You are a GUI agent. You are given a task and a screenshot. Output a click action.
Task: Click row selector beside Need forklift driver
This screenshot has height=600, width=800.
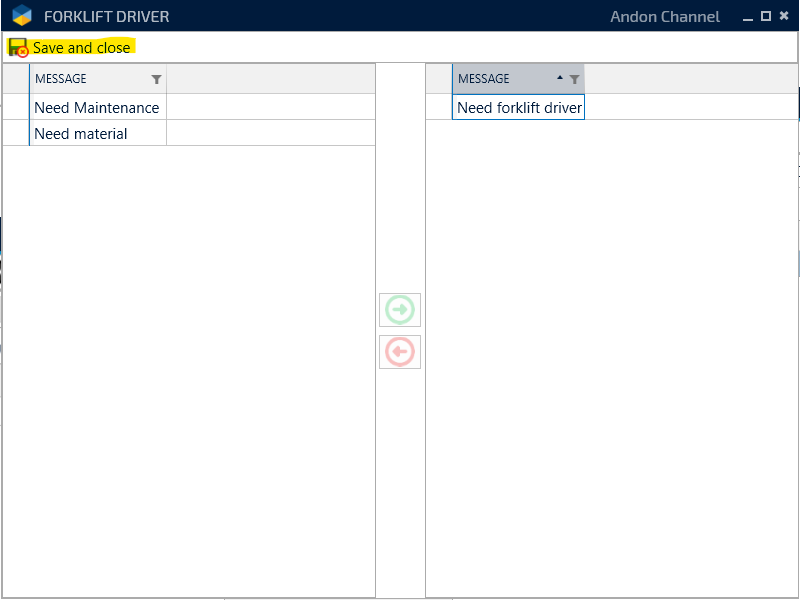439,107
